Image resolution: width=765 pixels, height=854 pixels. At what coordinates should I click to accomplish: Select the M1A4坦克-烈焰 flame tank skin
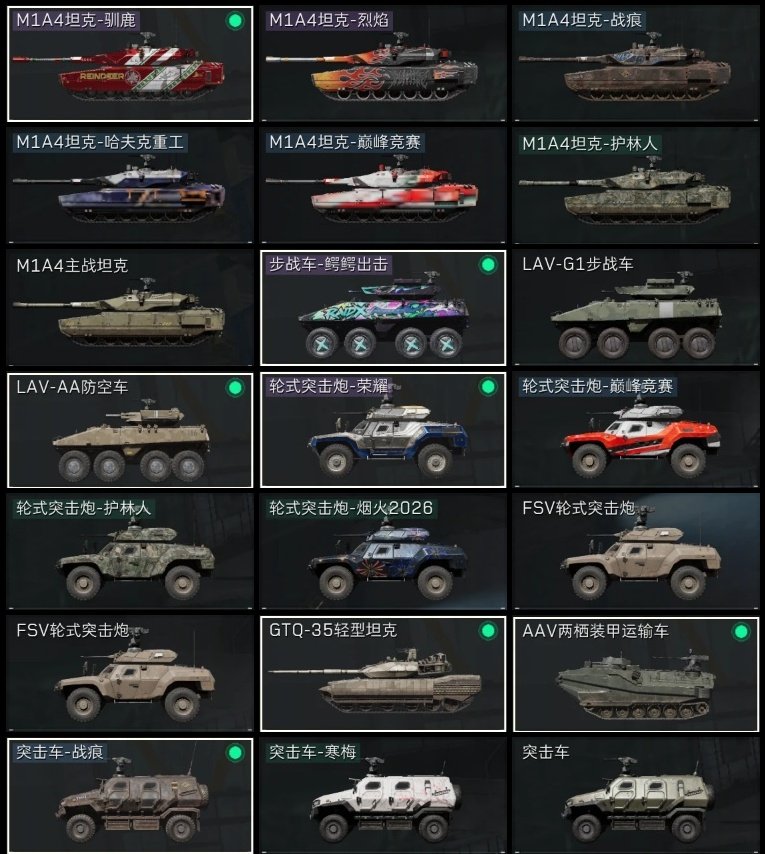(383, 64)
